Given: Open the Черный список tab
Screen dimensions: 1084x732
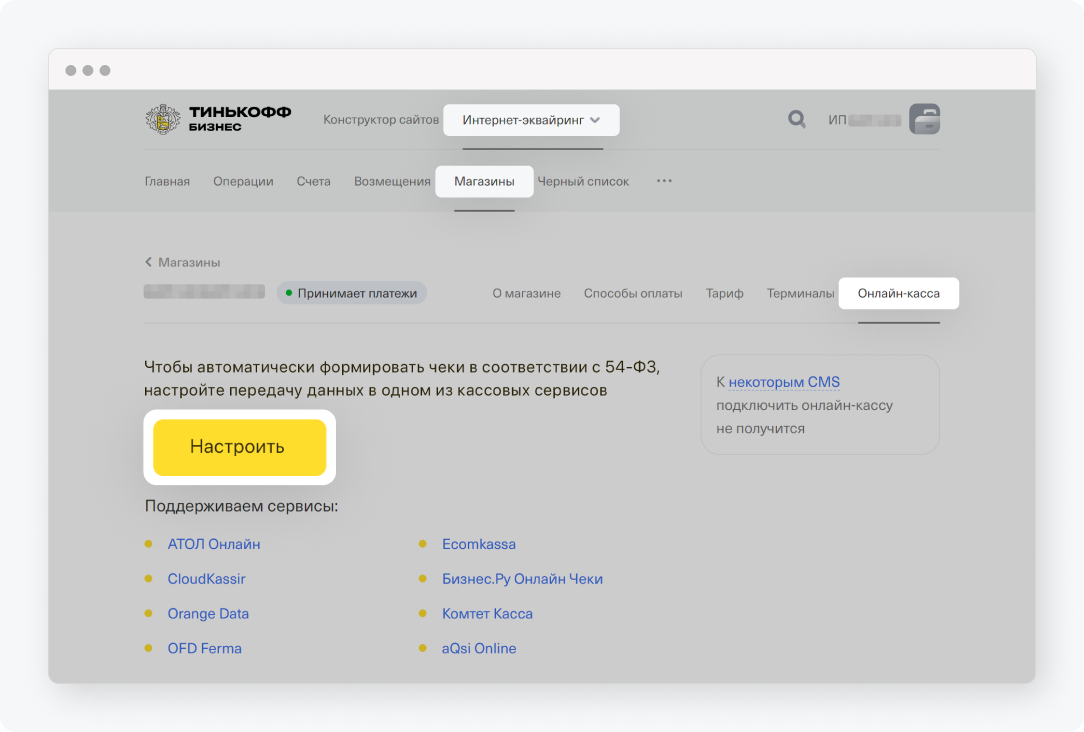Looking at the screenshot, I should pyautogui.click(x=583, y=181).
